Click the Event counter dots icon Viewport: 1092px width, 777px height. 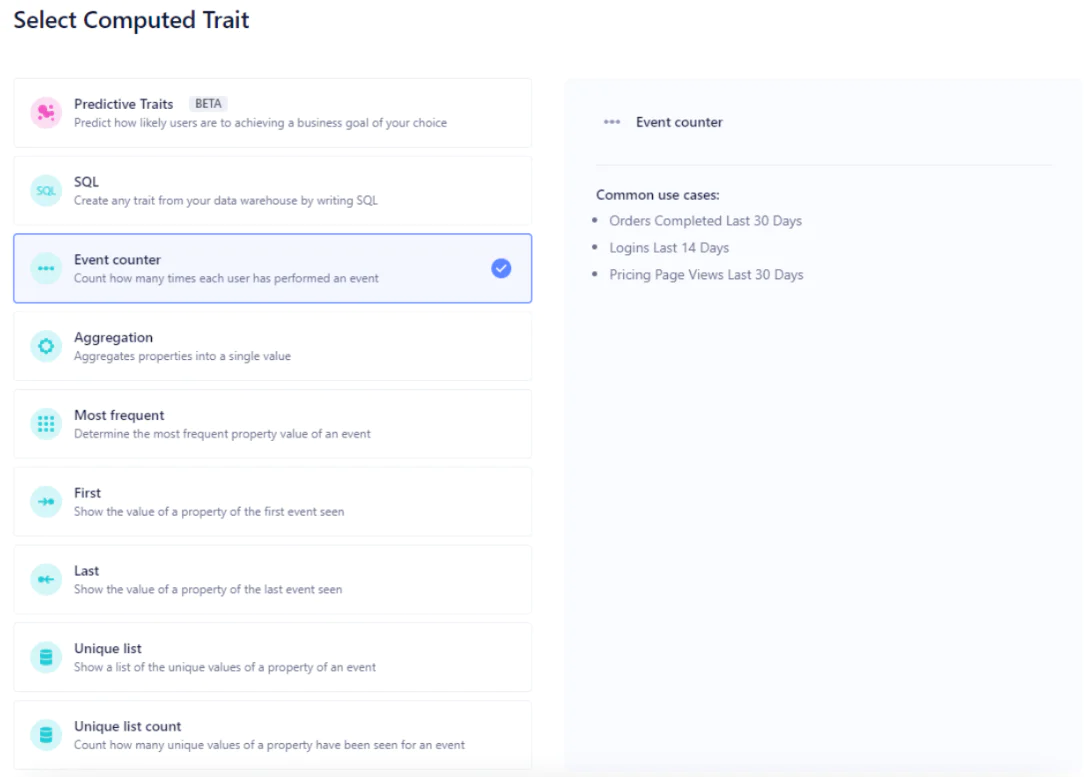click(46, 268)
